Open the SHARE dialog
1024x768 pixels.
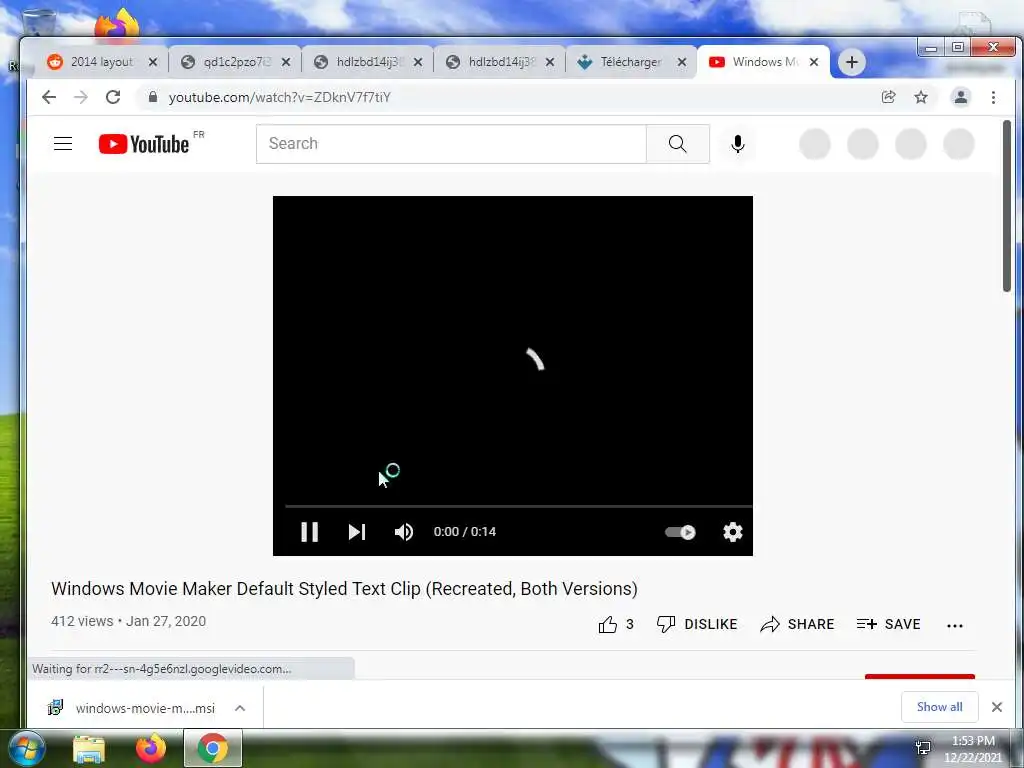[x=797, y=624]
